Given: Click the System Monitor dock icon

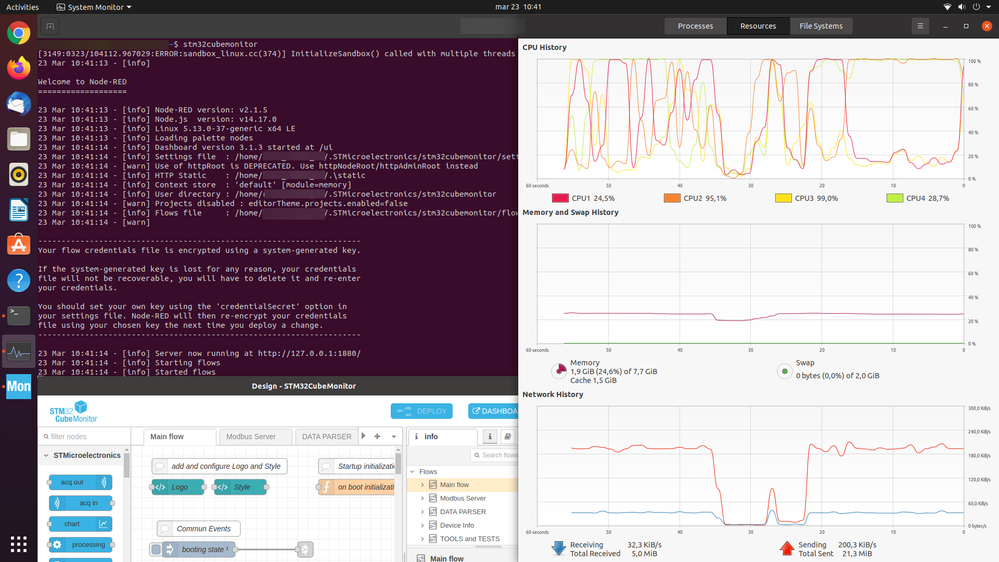Looking at the screenshot, I should tap(18, 351).
